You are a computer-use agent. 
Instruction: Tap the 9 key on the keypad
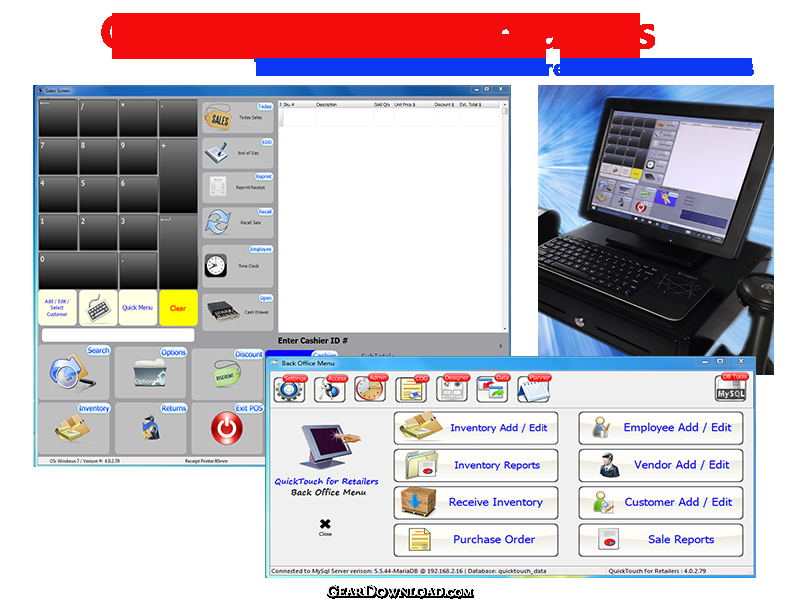(x=138, y=157)
